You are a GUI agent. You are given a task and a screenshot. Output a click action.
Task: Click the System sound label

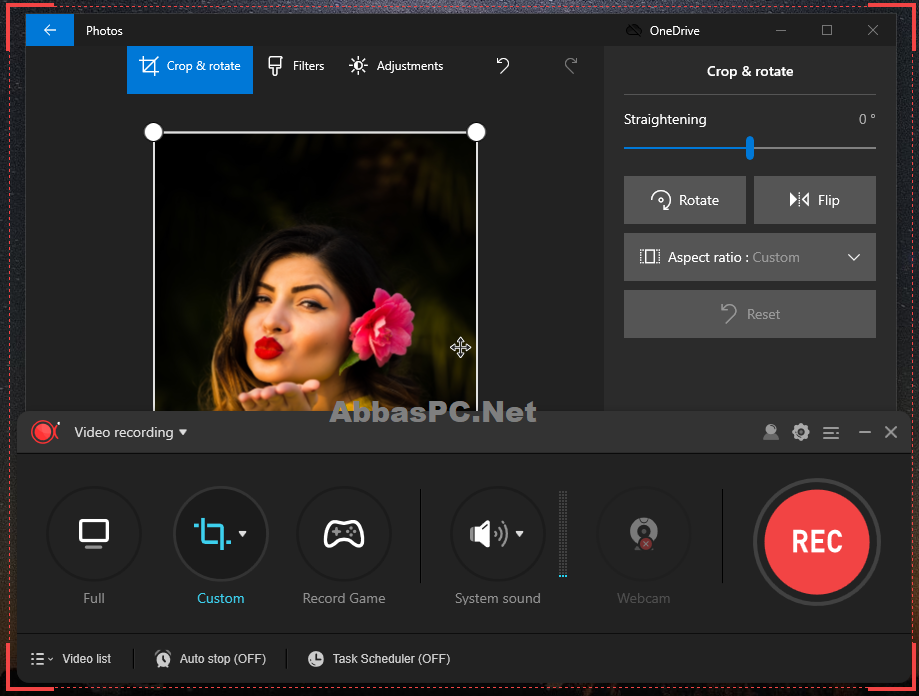pyautogui.click(x=498, y=598)
